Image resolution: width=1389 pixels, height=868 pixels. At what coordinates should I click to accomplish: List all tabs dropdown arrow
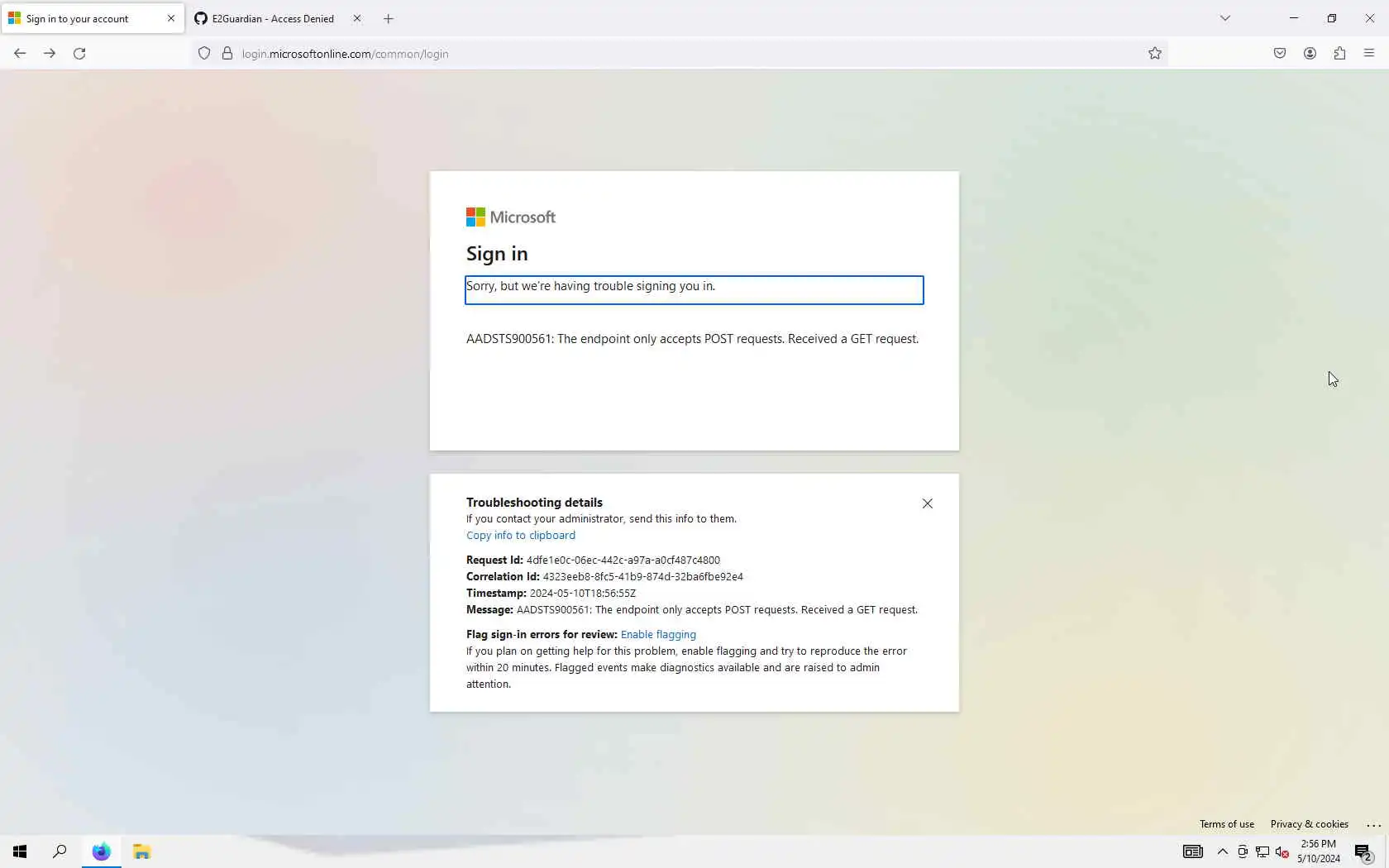[1225, 18]
